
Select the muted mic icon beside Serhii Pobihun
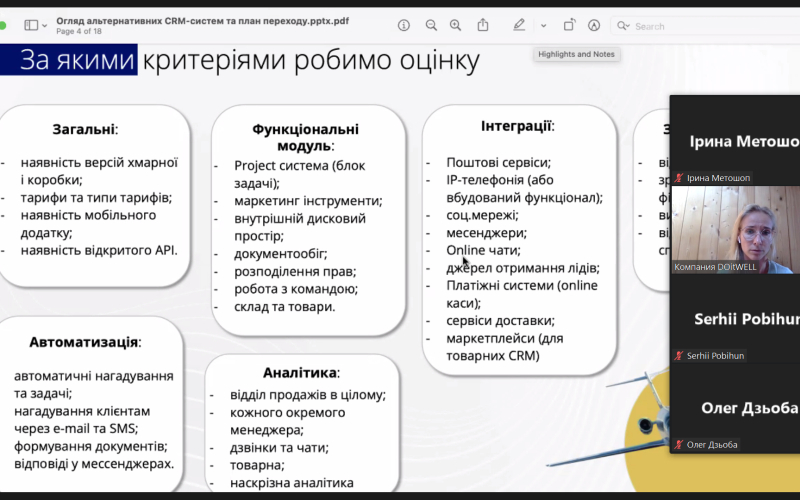(x=679, y=356)
